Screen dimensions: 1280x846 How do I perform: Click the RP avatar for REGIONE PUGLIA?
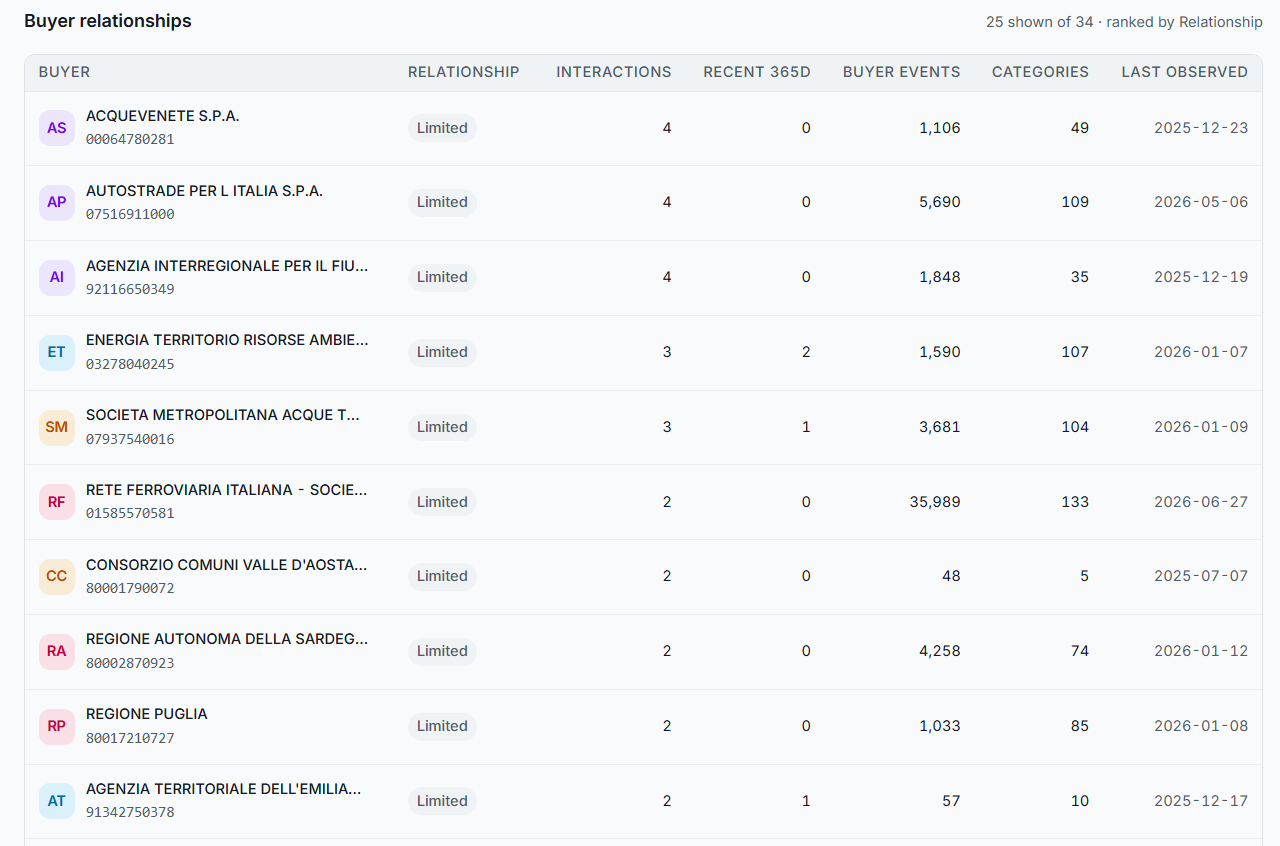pyautogui.click(x=57, y=726)
